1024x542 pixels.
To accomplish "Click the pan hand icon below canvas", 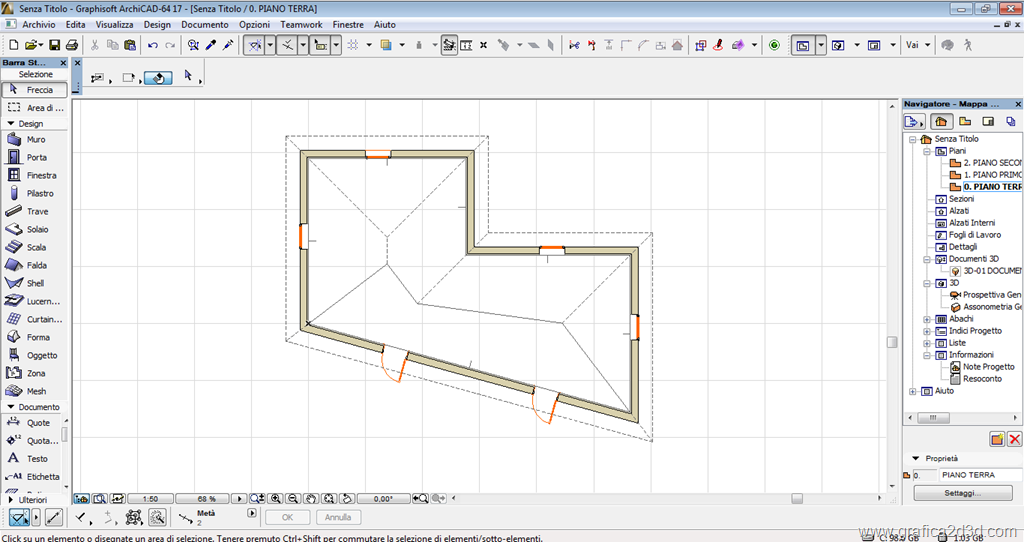I will (x=311, y=498).
